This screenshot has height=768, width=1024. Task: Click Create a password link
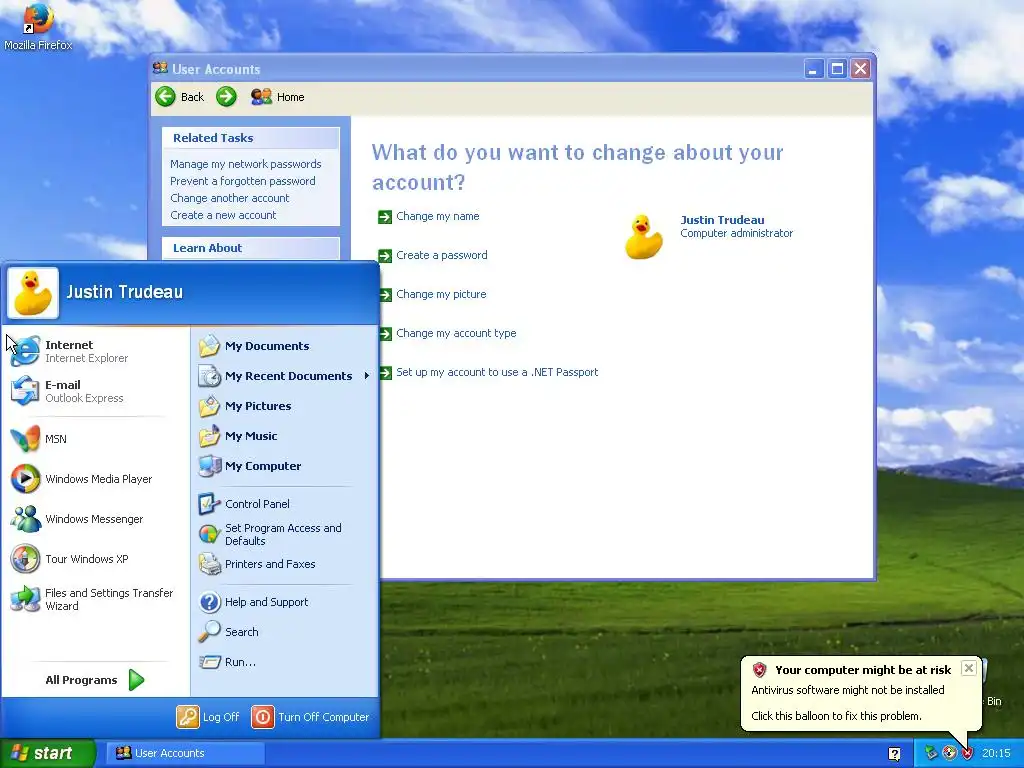coord(441,255)
